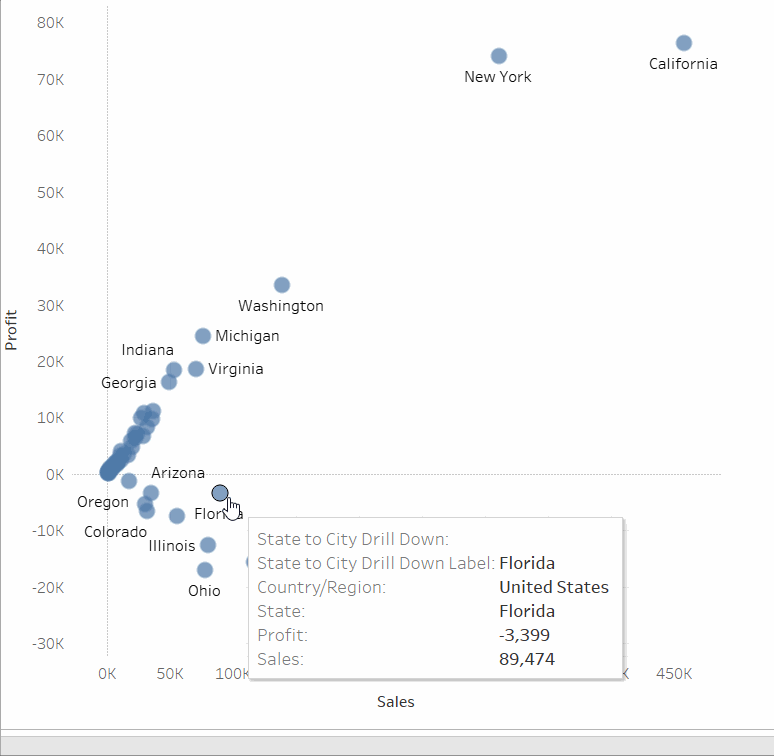Click the Profit axis title
Viewport: 774px width, 756px height.
coord(12,329)
